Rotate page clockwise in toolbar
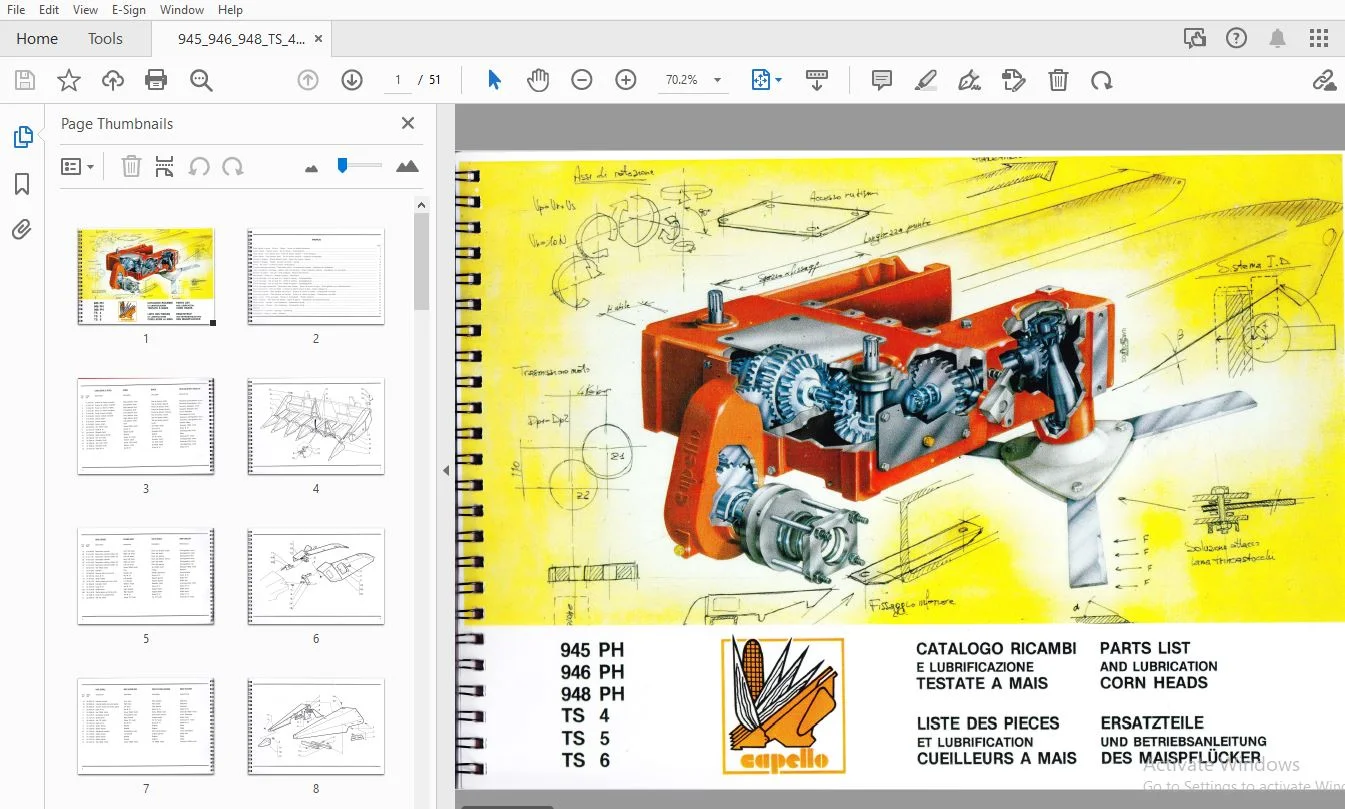 (1101, 80)
